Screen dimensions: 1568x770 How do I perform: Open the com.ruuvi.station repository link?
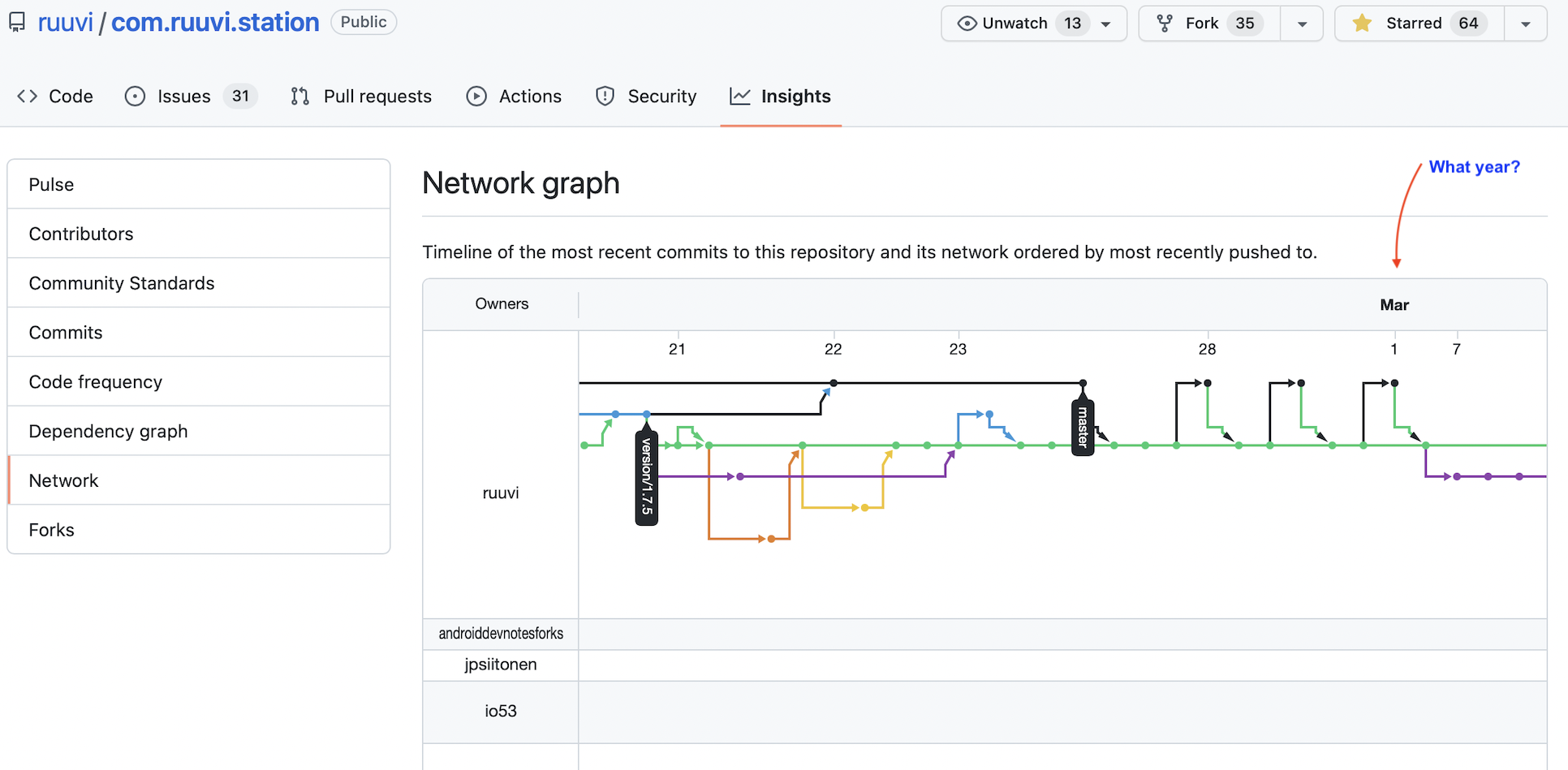(215, 23)
